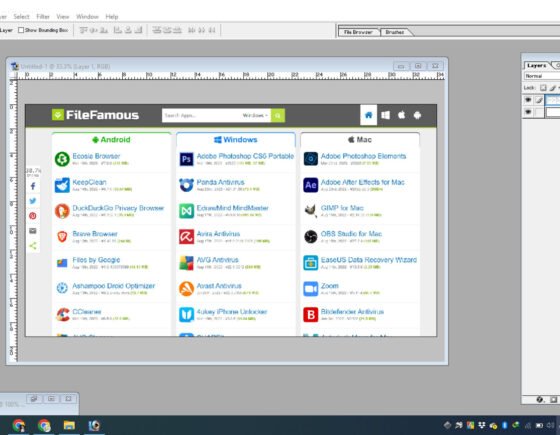Open the Window menu
The height and width of the screenshot is (435, 560).
pyautogui.click(x=87, y=16)
